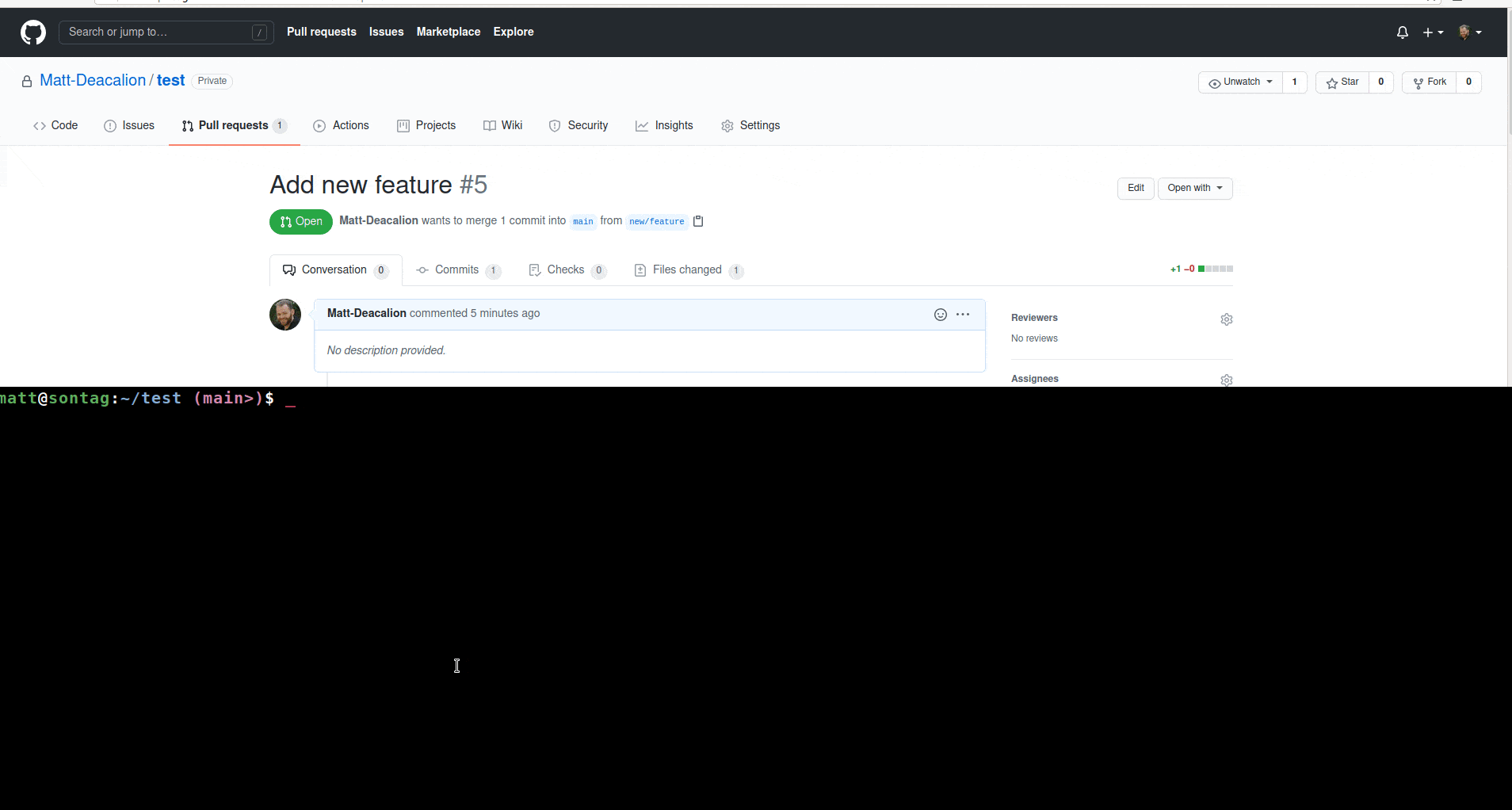Go to Marketplace
Image resolution: width=1512 pixels, height=810 pixels.
pos(449,32)
